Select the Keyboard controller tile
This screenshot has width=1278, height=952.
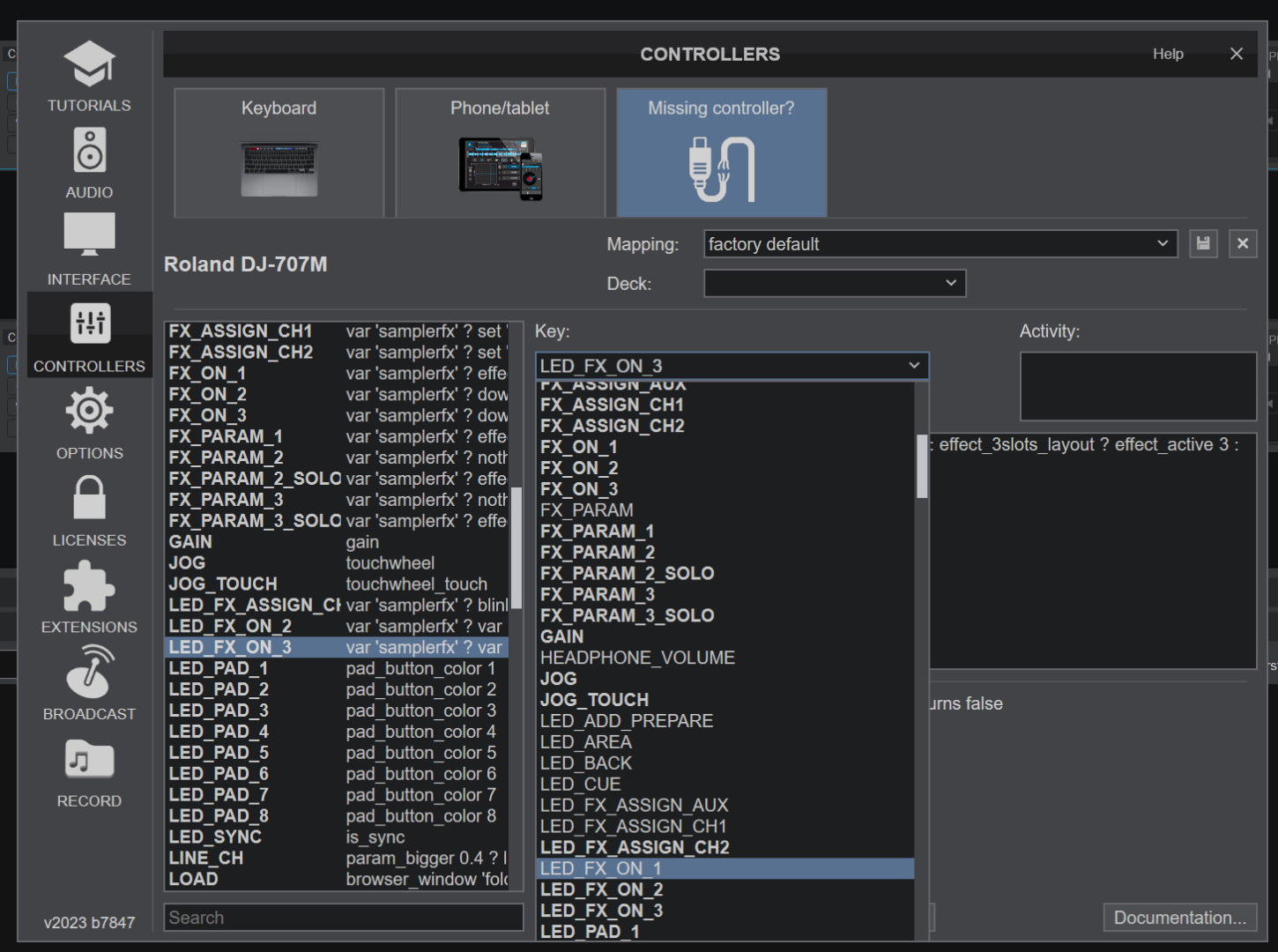click(279, 152)
